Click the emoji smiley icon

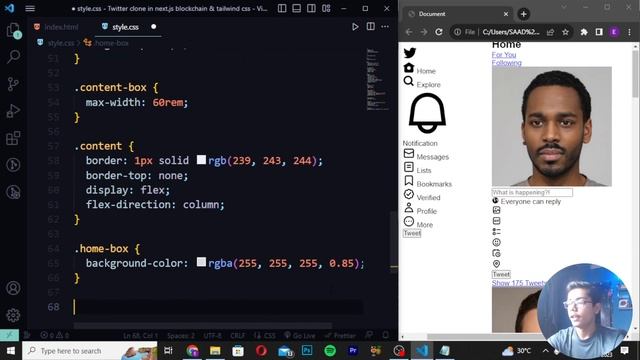496,242
